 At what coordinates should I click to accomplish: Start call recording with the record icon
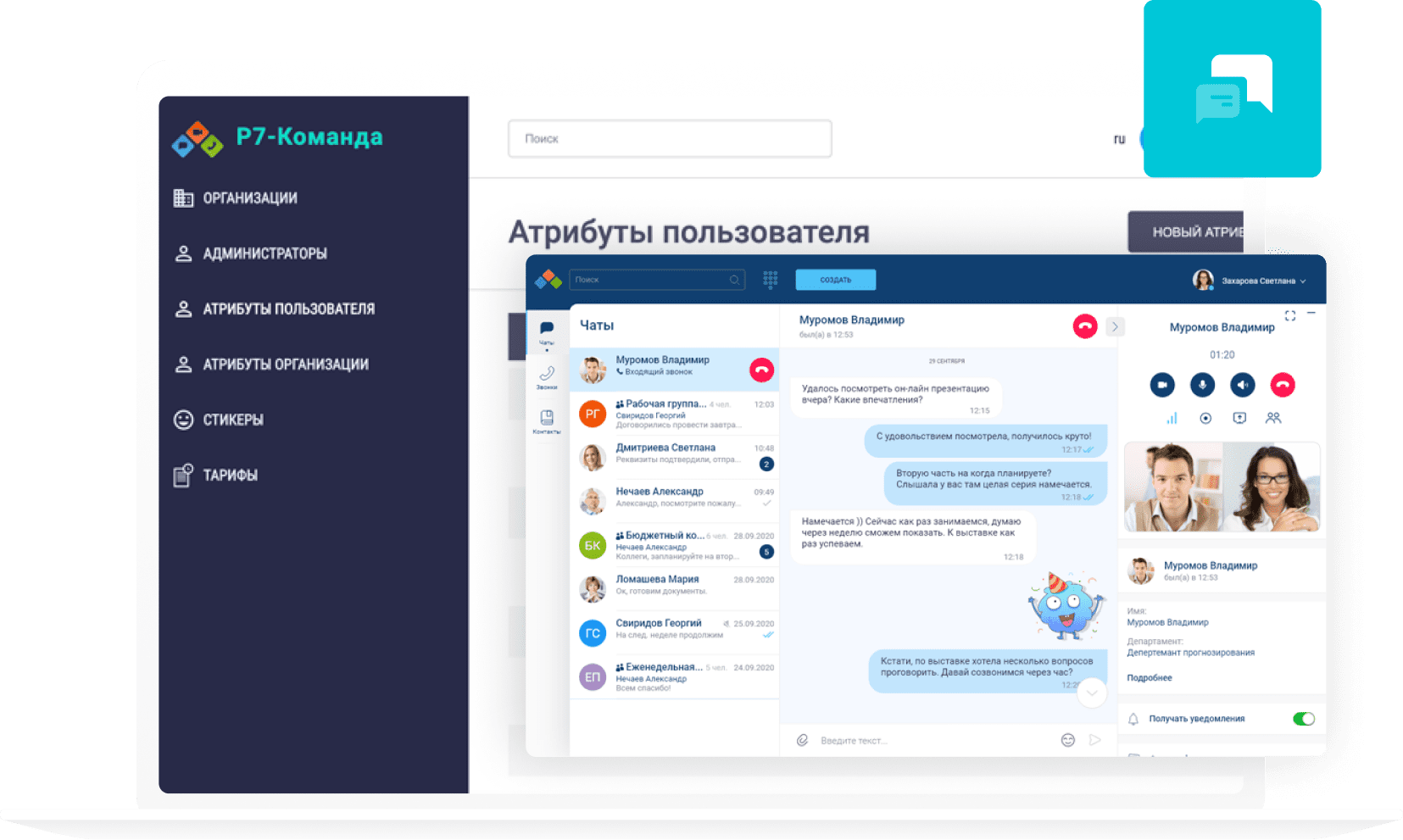(x=1205, y=418)
